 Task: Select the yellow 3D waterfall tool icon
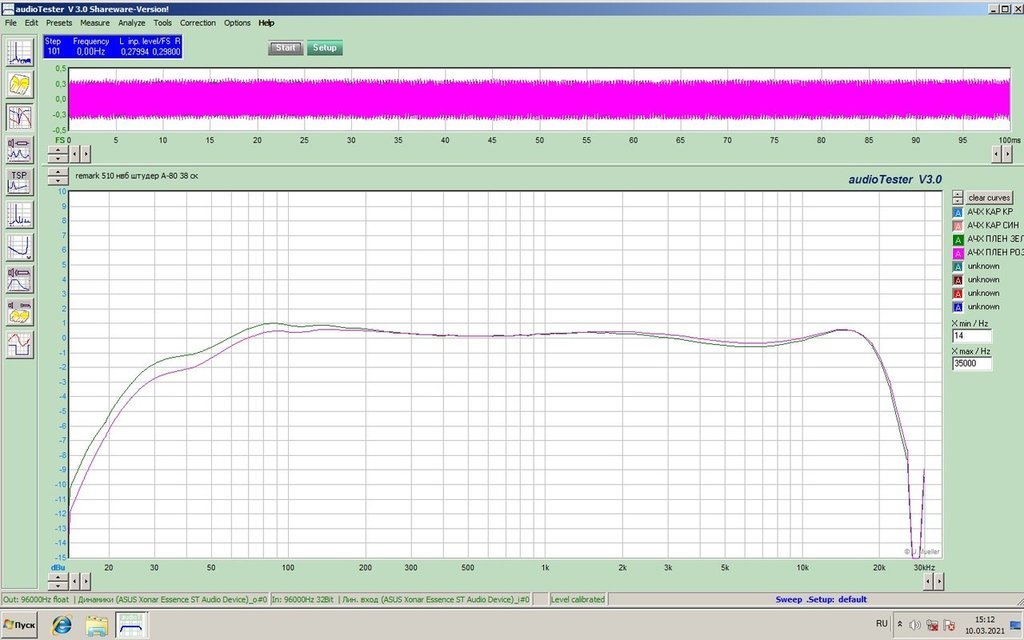click(x=20, y=85)
